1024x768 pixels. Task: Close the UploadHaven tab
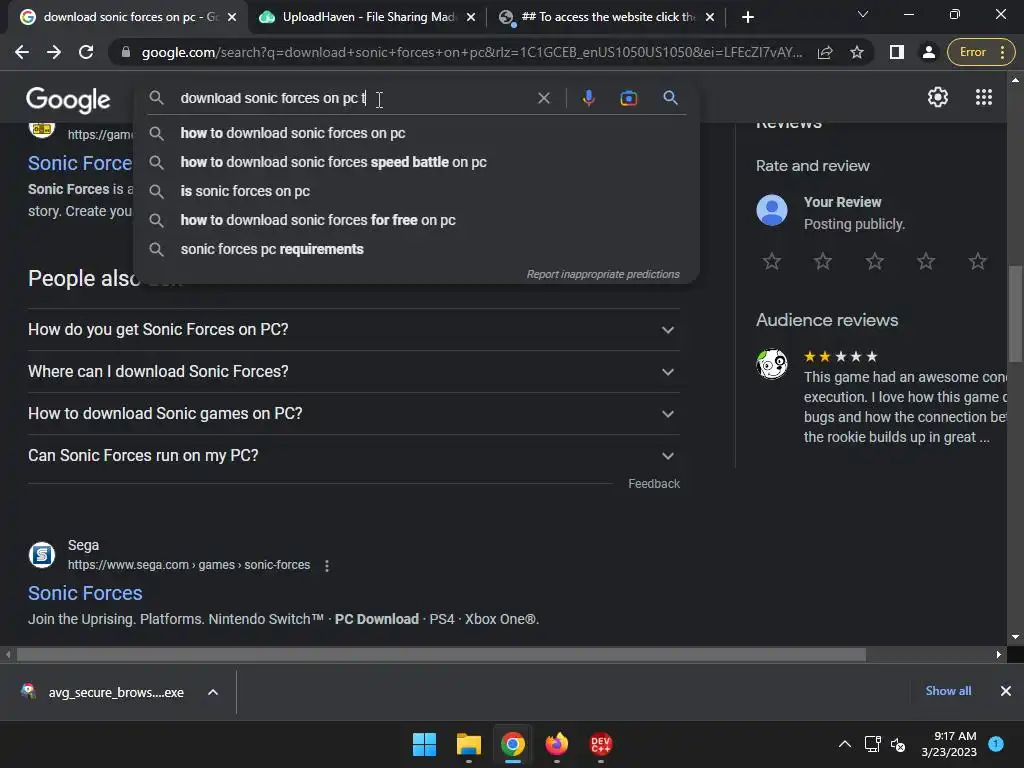point(471,17)
